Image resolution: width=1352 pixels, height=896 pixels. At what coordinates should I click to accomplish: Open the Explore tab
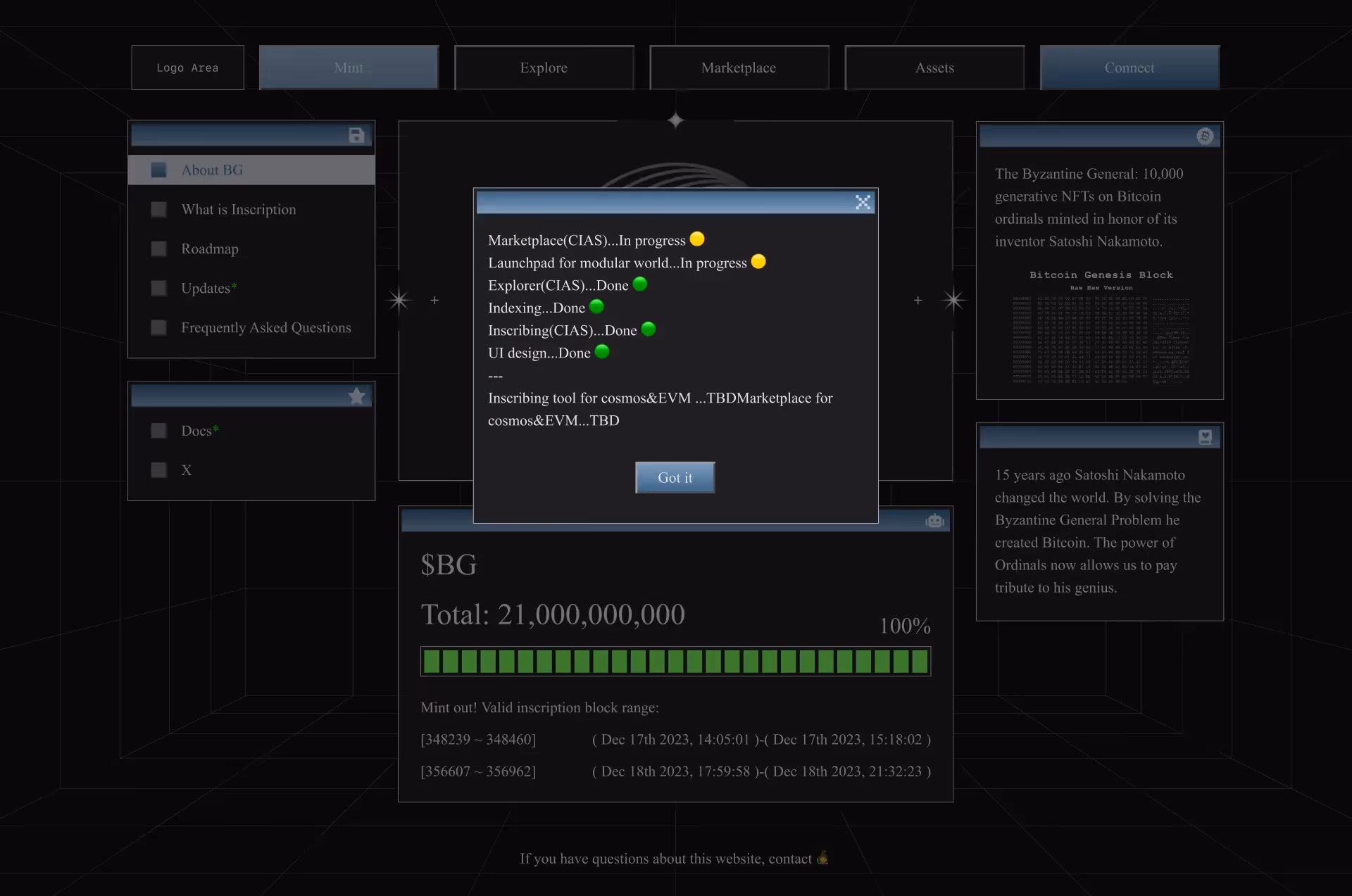pos(544,68)
